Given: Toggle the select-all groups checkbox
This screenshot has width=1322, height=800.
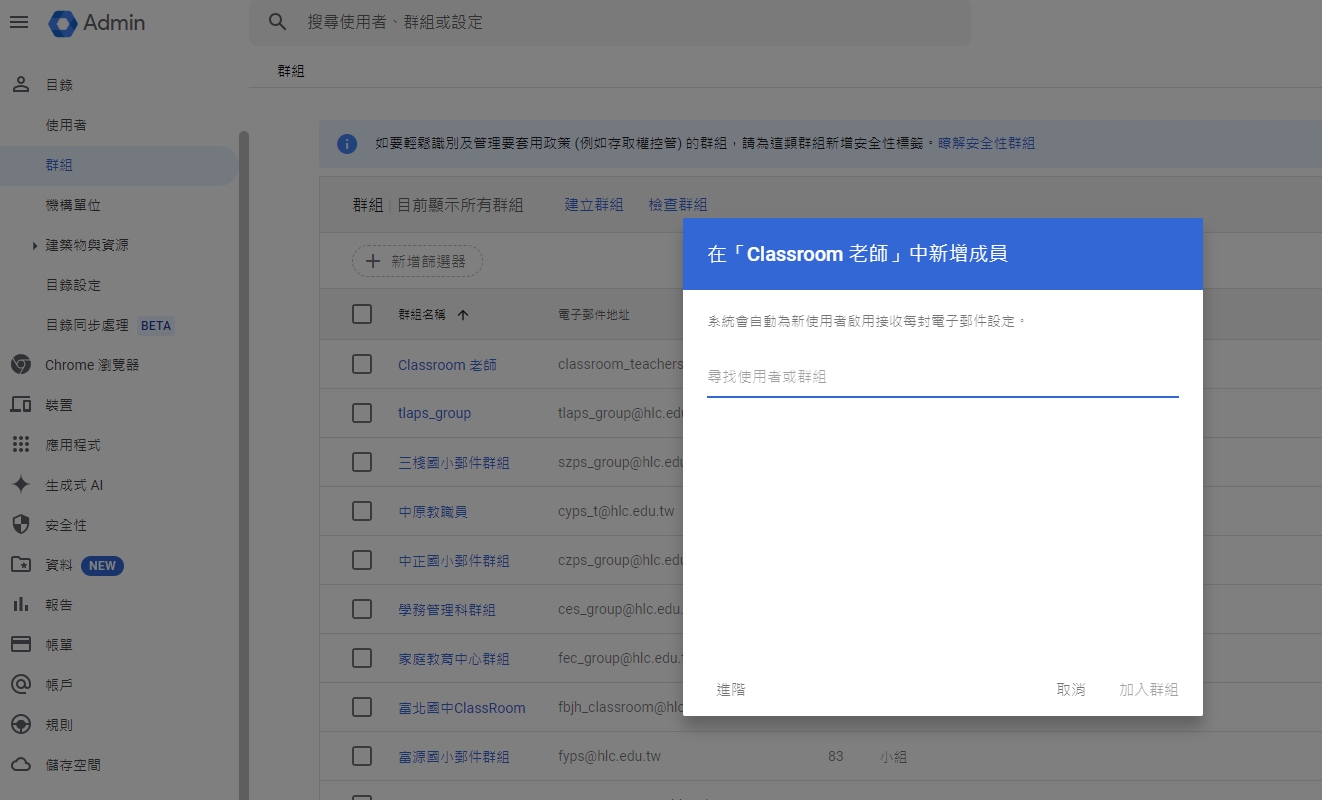Looking at the screenshot, I should pyautogui.click(x=362, y=314).
